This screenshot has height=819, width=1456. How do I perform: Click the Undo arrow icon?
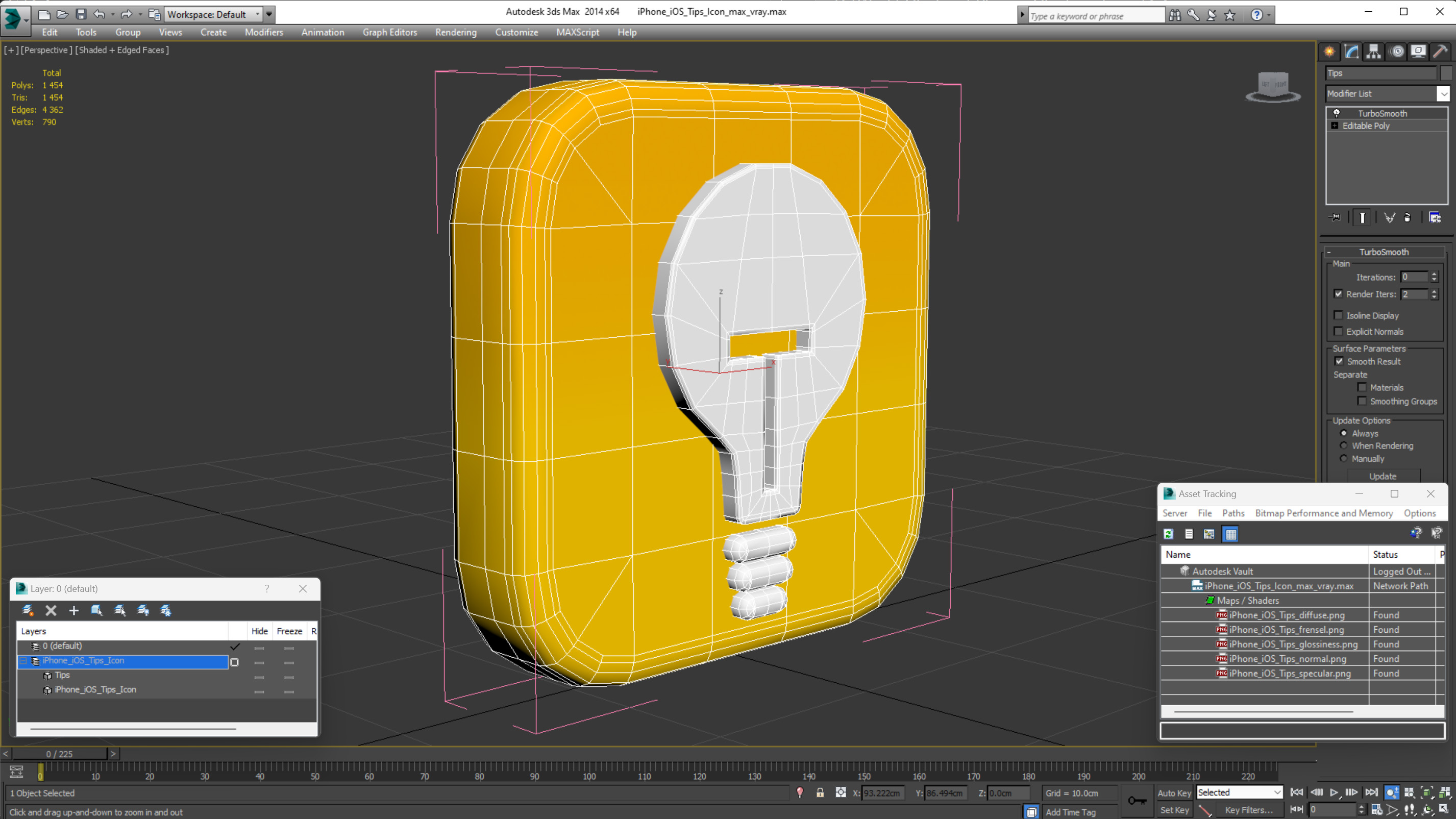(x=99, y=14)
